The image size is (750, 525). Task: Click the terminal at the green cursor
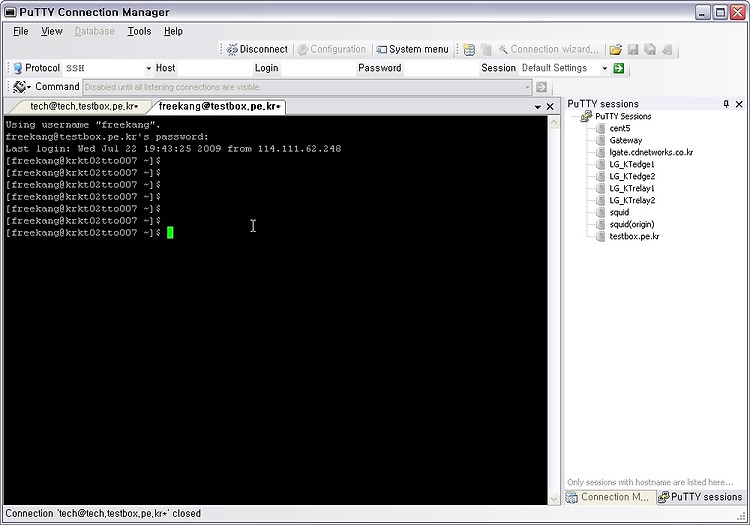tap(170, 233)
